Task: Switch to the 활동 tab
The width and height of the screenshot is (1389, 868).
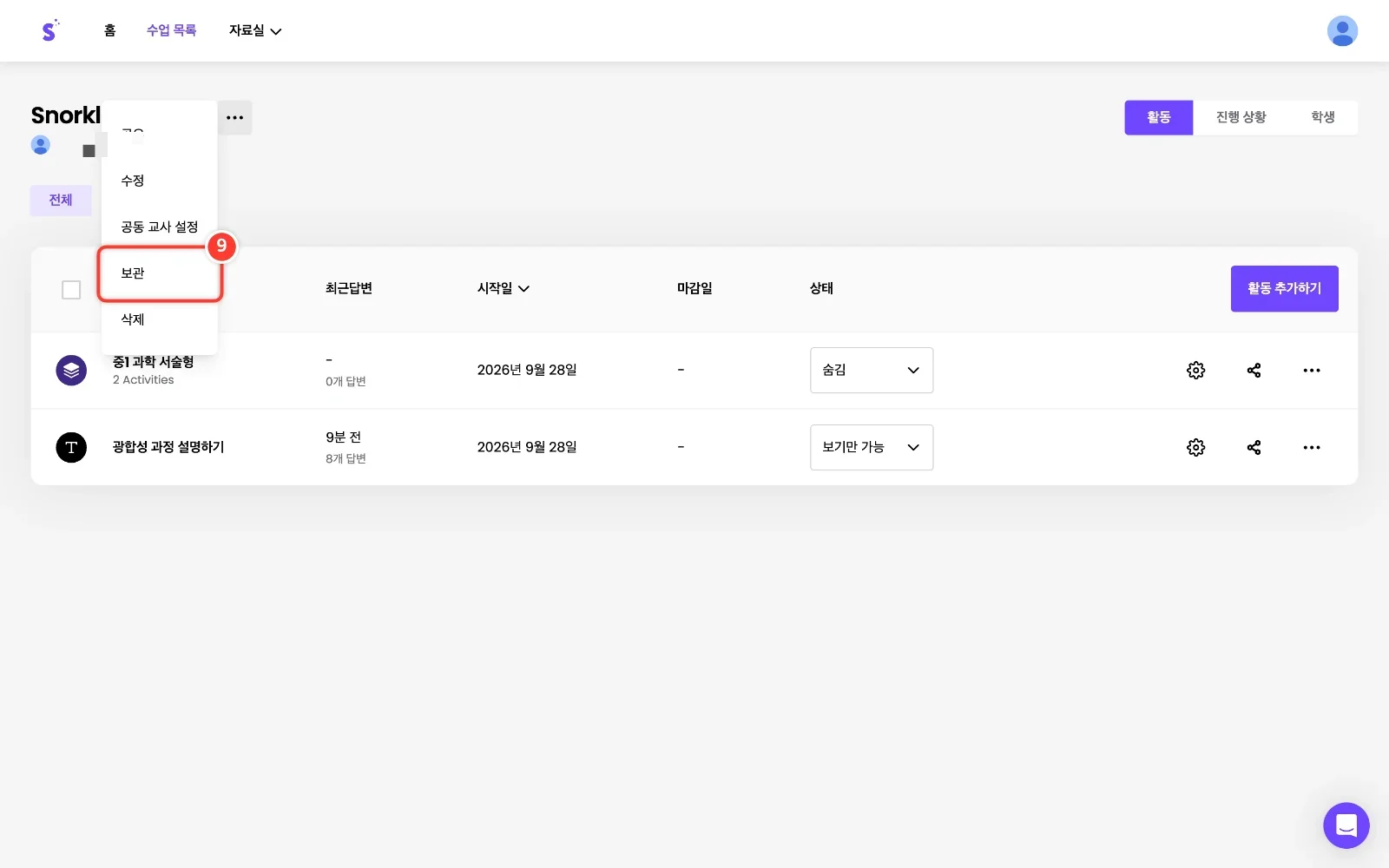Action: coord(1158,117)
